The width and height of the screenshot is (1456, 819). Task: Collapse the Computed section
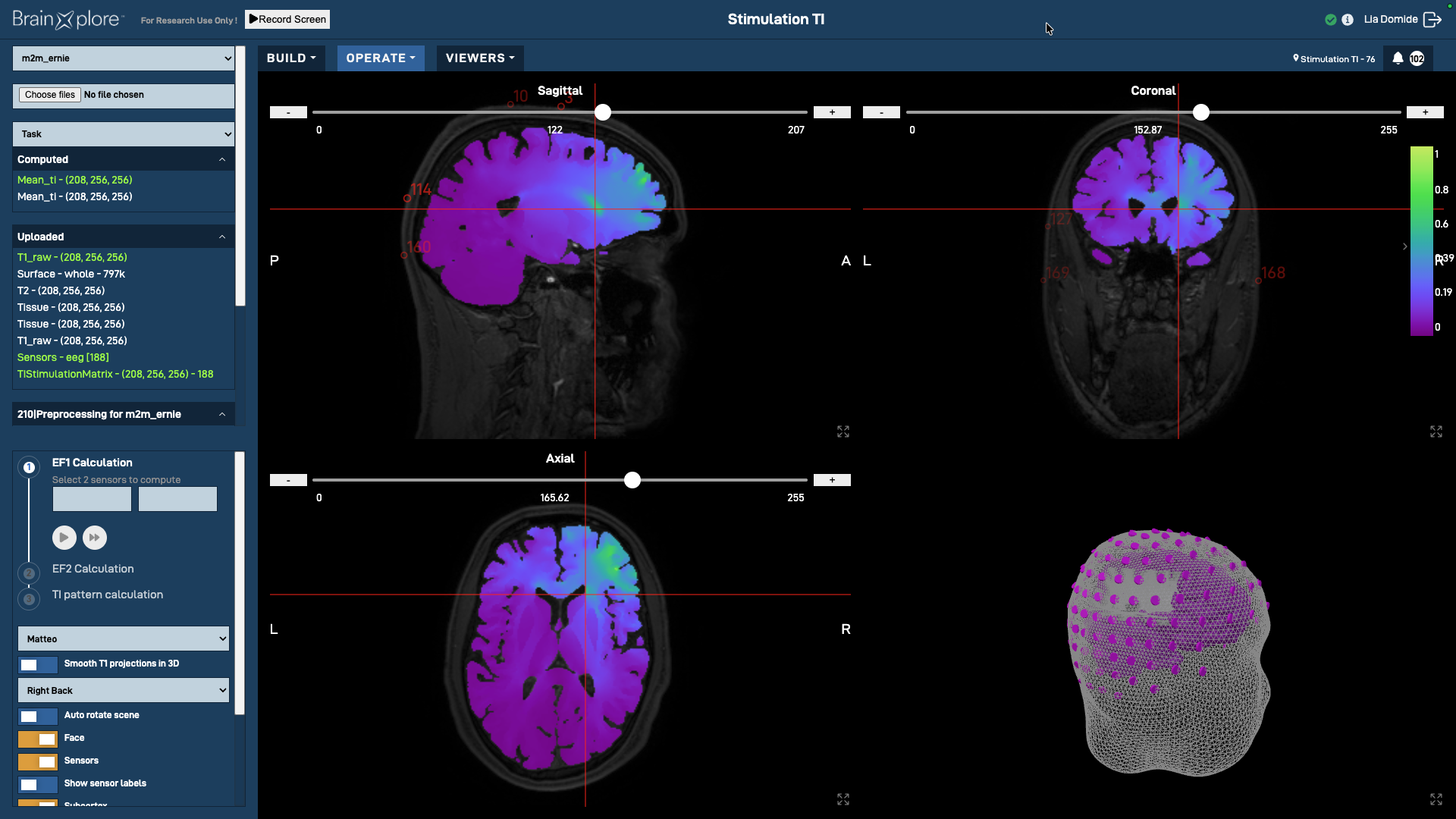point(222,159)
